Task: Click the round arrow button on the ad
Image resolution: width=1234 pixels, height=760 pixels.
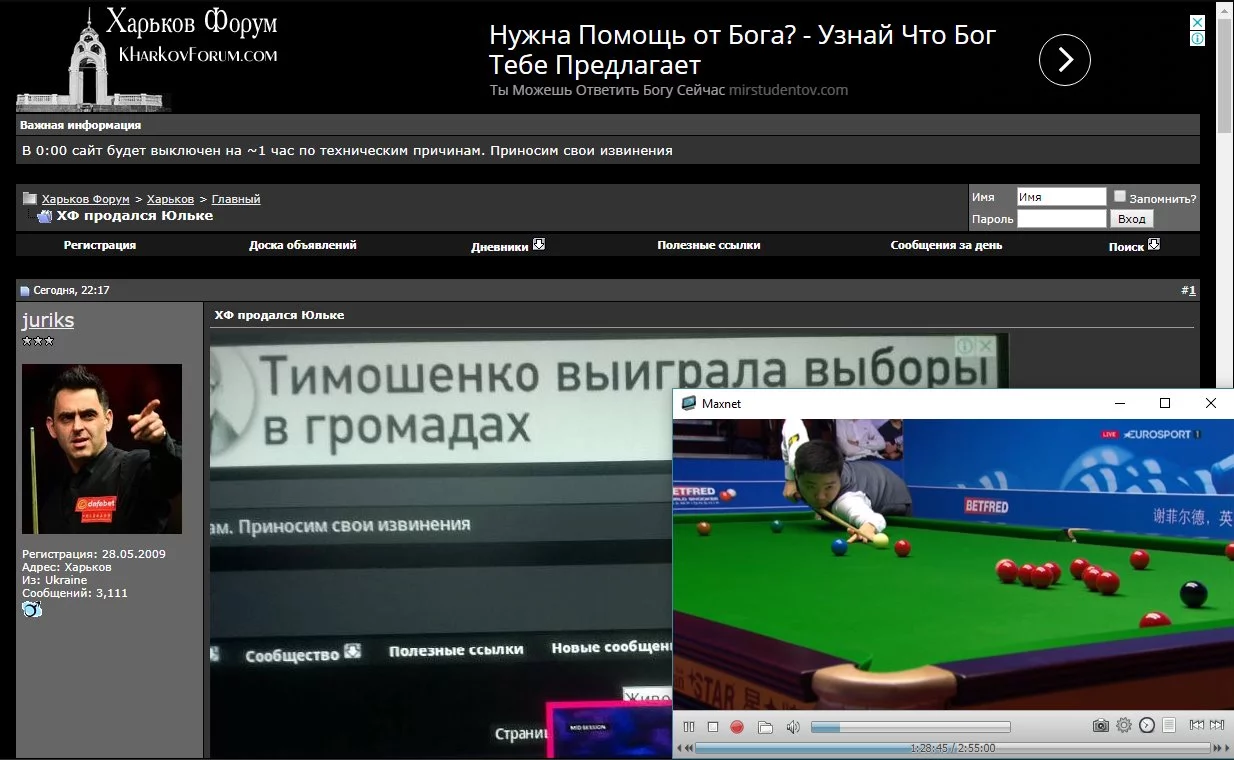Action: click(x=1065, y=61)
